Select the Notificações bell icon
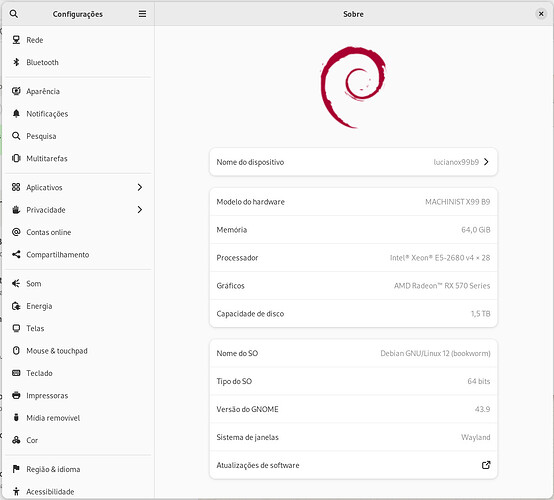 (x=16, y=113)
